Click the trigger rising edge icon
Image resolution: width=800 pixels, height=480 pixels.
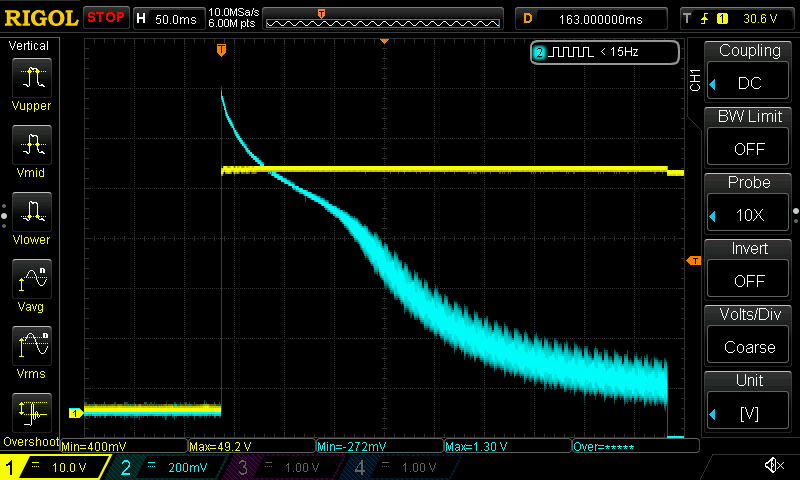pyautogui.click(x=705, y=19)
